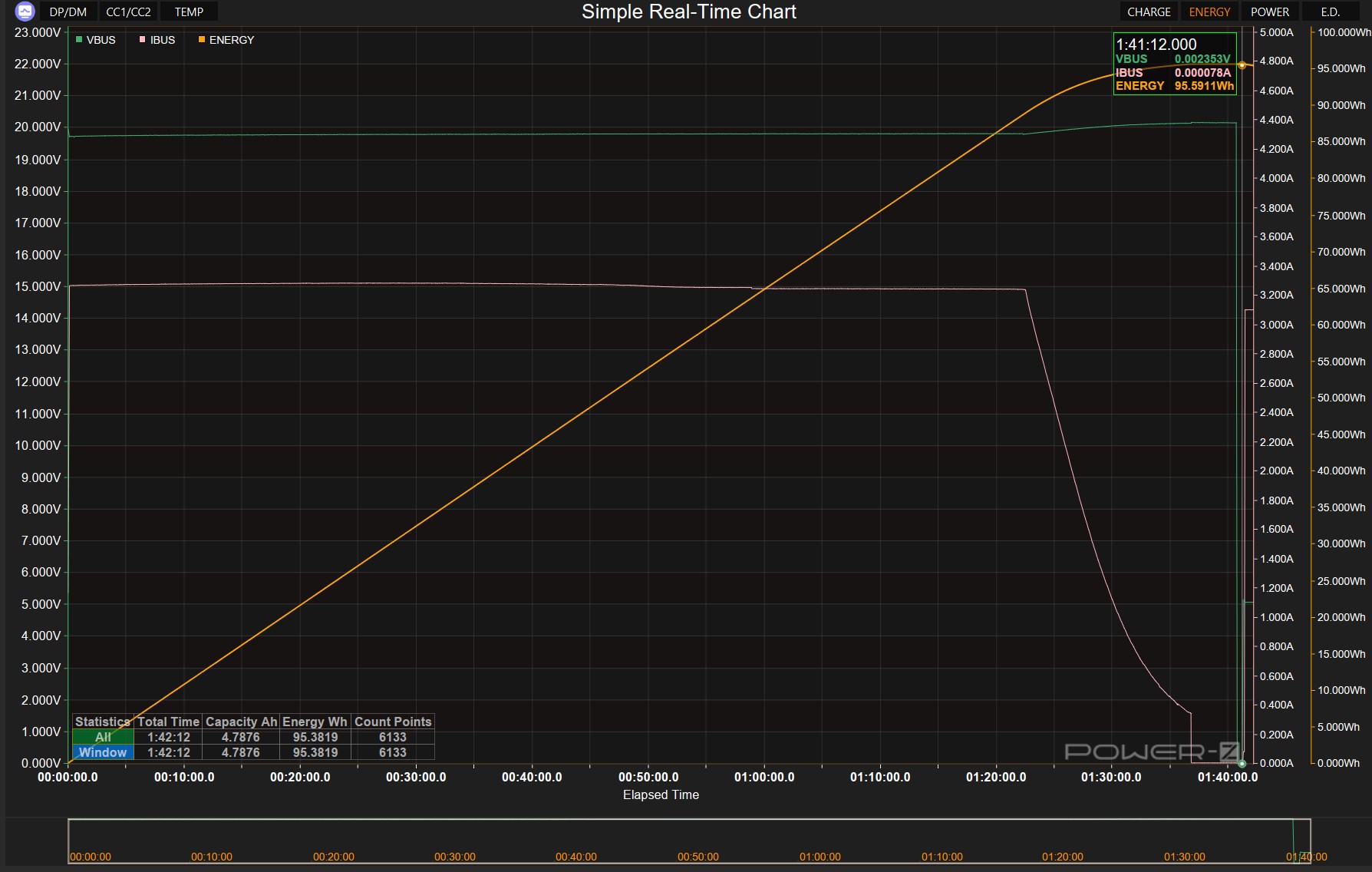Screen dimensions: 1372x872
Task: Click the Count Points value in the Window row
Action: coord(393,752)
